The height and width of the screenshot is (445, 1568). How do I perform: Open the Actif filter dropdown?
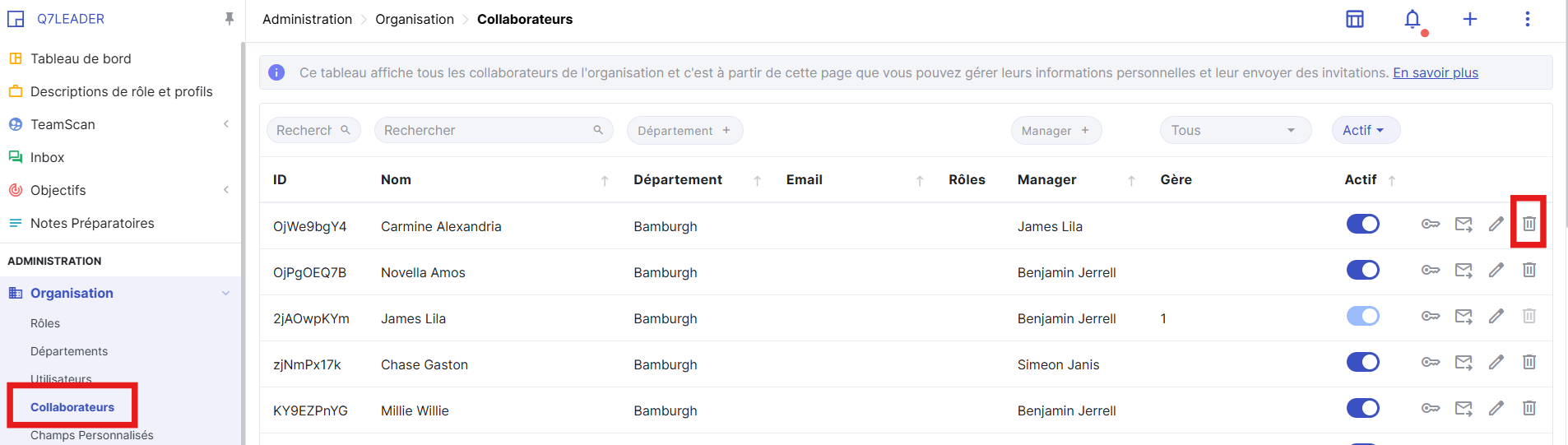click(1365, 130)
